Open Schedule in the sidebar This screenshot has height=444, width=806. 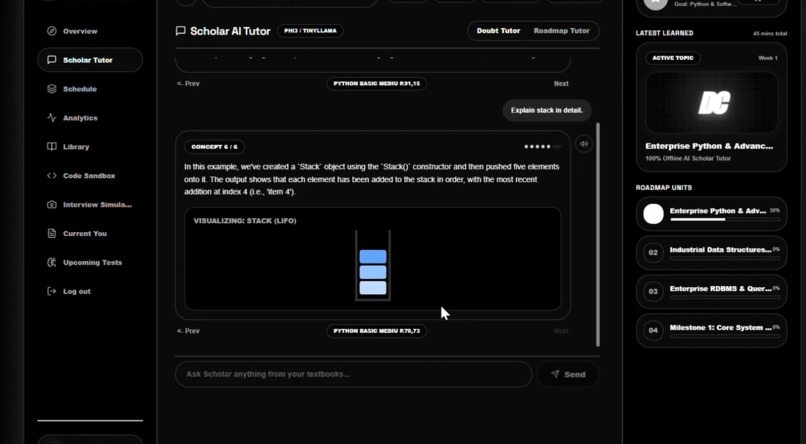pos(90,89)
